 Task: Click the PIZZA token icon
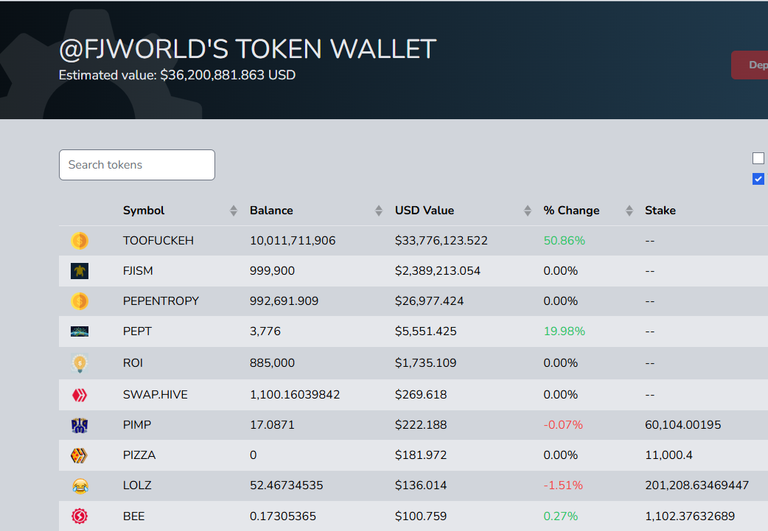[x=79, y=456]
